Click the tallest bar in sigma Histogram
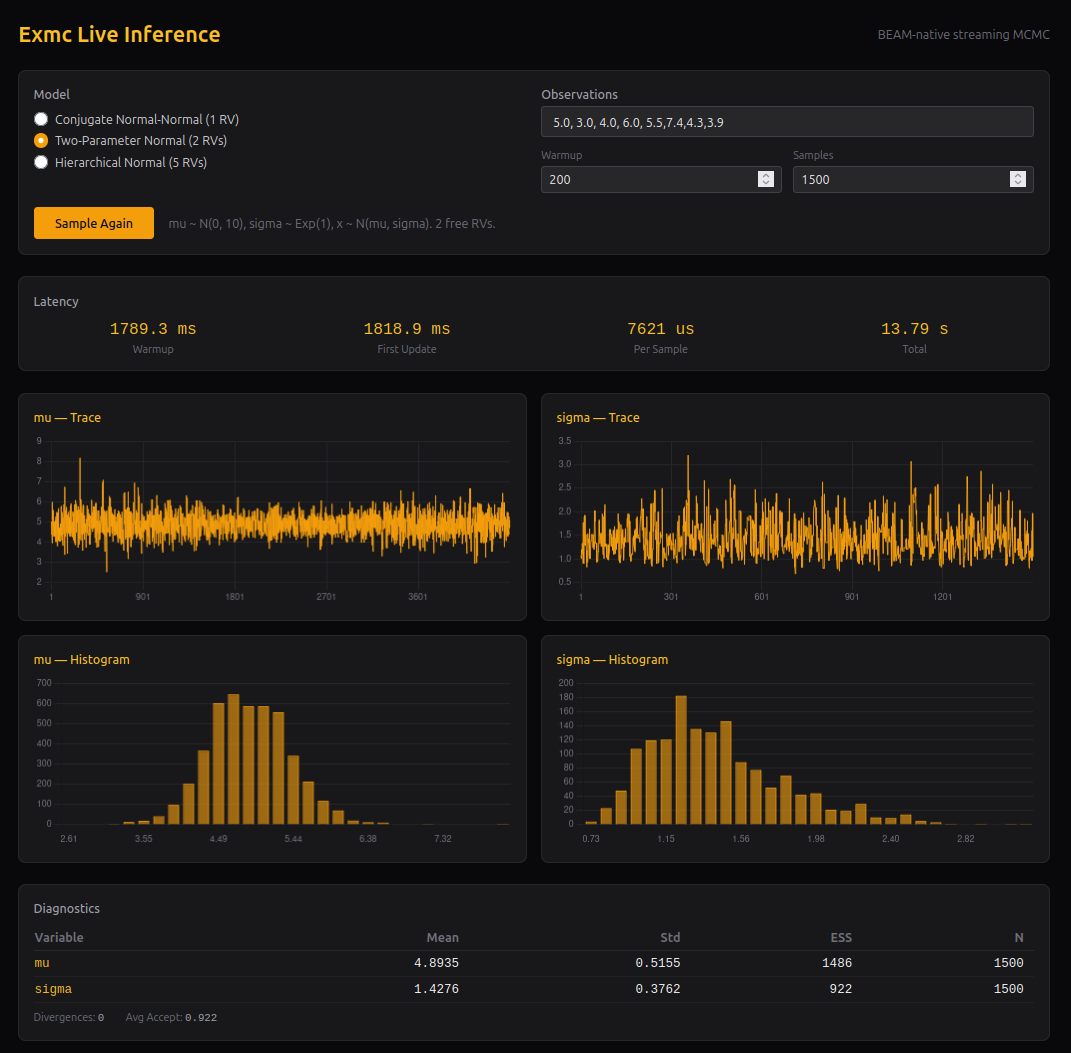Viewport: 1071px width, 1053px height. pos(681,760)
